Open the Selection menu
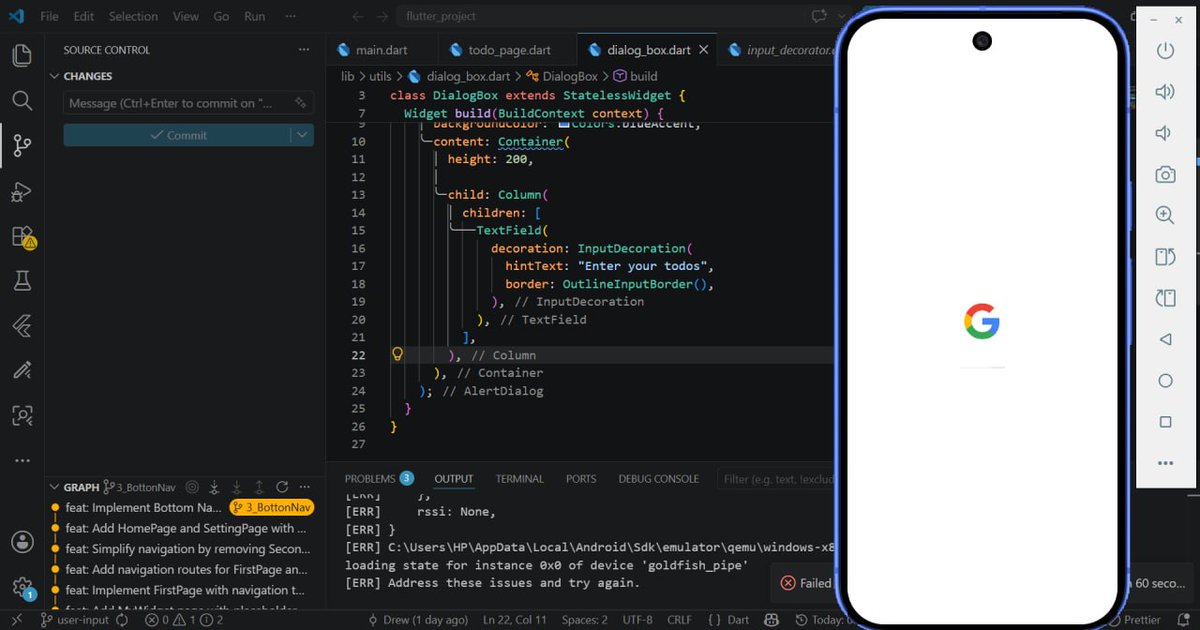 point(133,16)
